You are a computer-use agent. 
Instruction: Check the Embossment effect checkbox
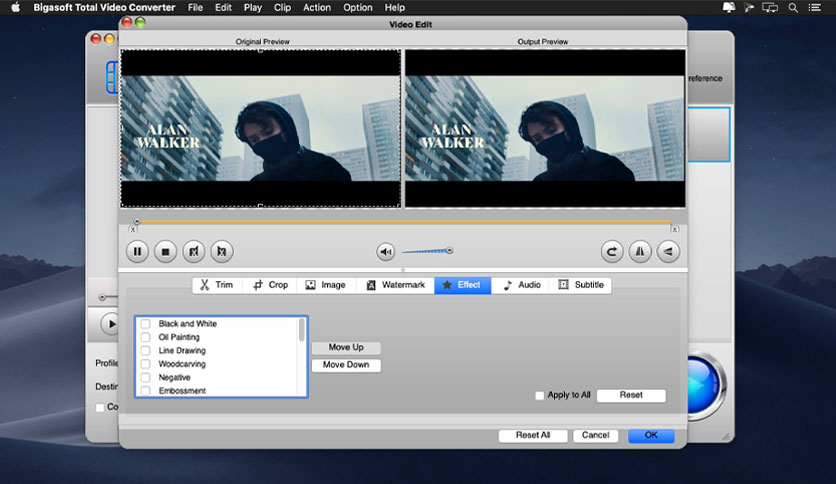pyautogui.click(x=145, y=391)
